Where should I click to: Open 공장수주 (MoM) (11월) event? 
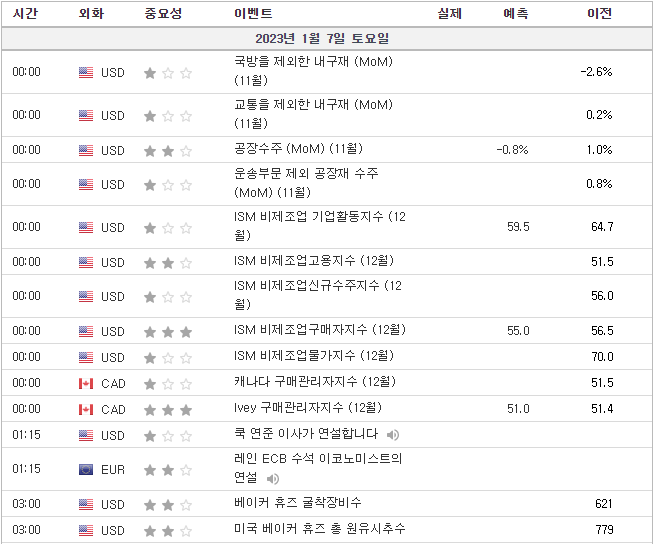[298, 149]
